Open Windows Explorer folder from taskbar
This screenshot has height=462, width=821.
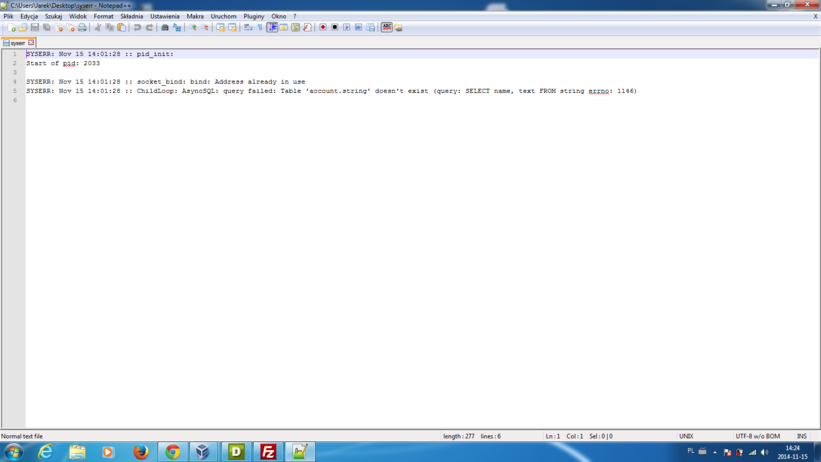click(77, 452)
